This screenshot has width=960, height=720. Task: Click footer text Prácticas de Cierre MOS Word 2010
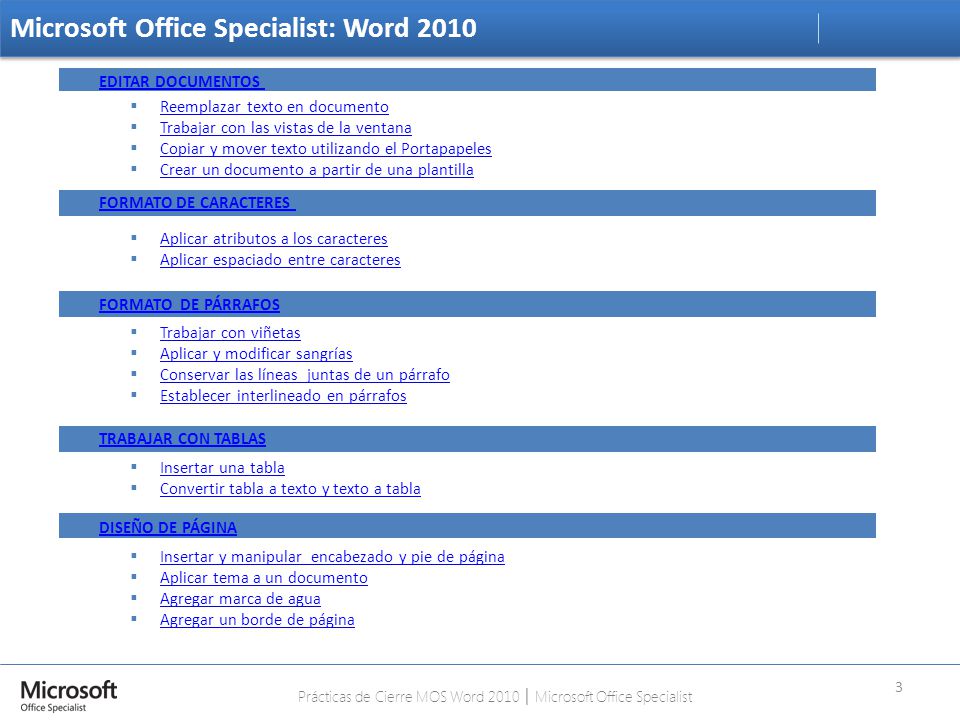(x=408, y=697)
